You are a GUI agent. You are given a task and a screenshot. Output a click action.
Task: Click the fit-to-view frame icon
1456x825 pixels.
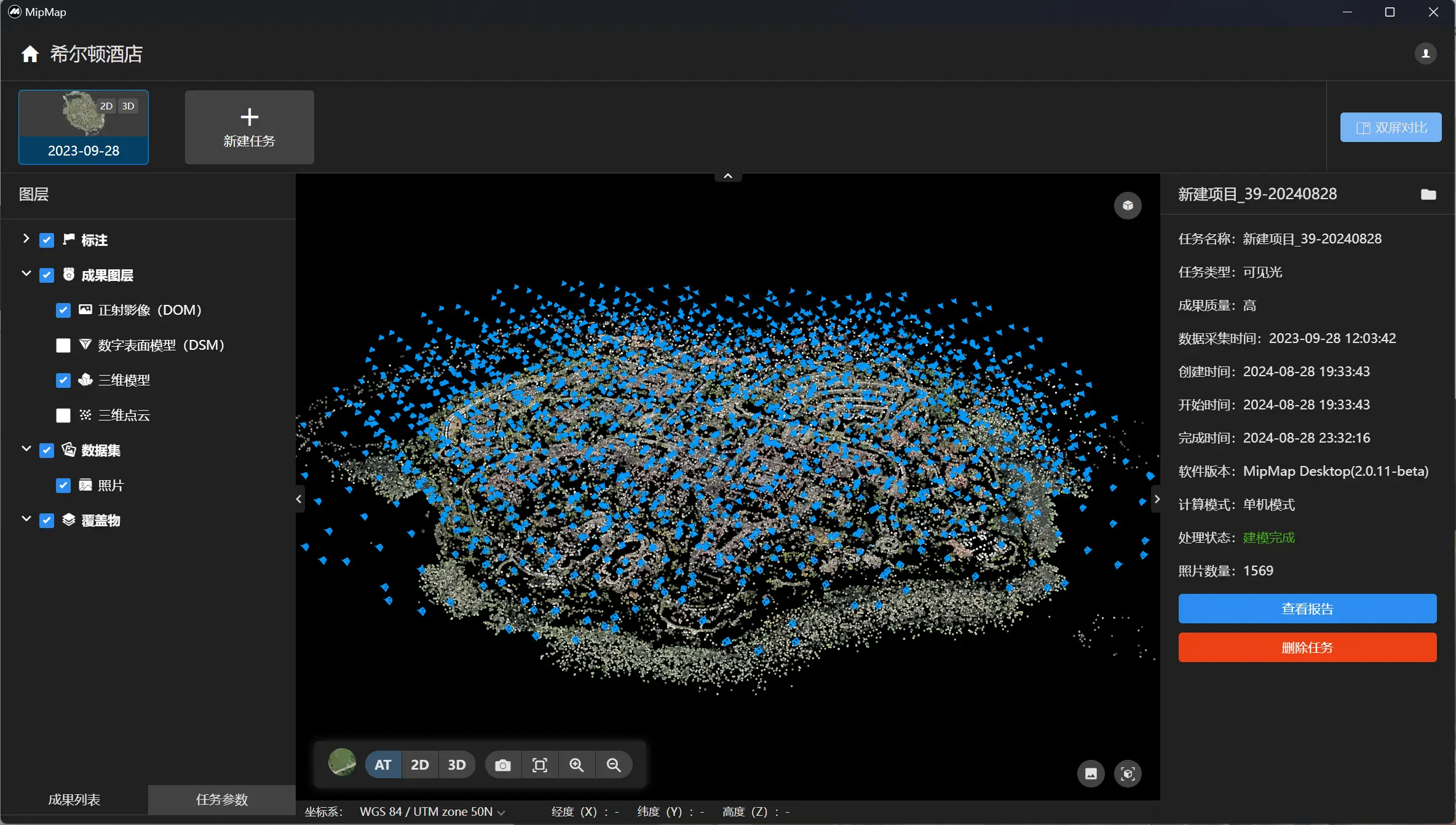(539, 765)
